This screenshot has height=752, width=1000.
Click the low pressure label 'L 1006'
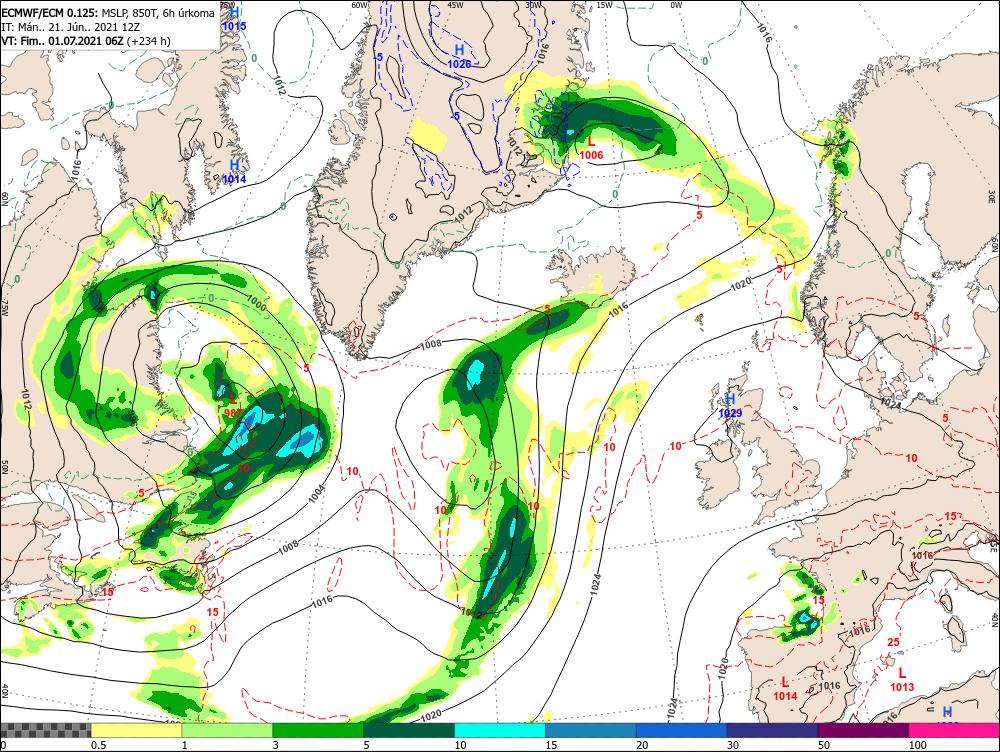(591, 147)
